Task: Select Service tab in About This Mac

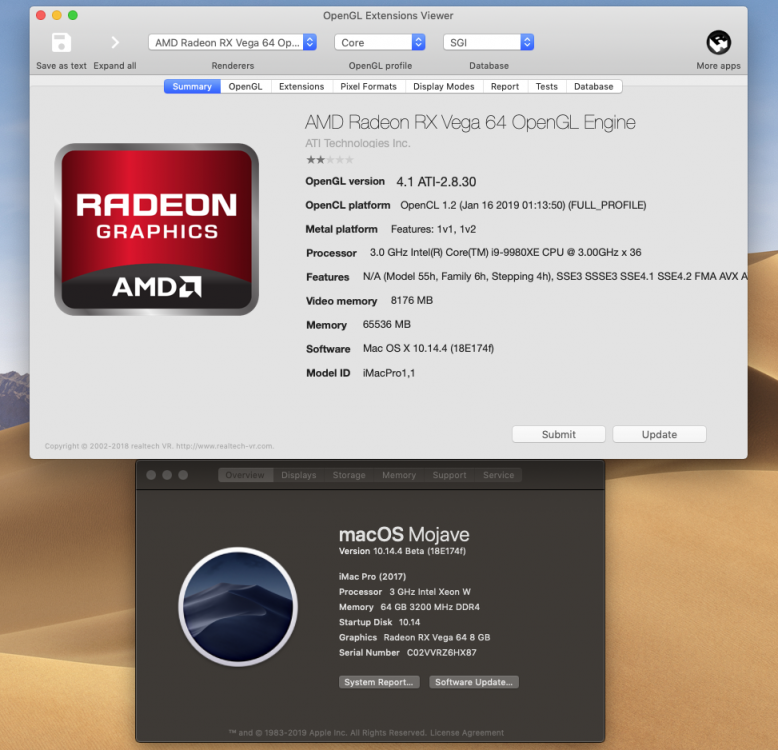Action: tap(499, 475)
